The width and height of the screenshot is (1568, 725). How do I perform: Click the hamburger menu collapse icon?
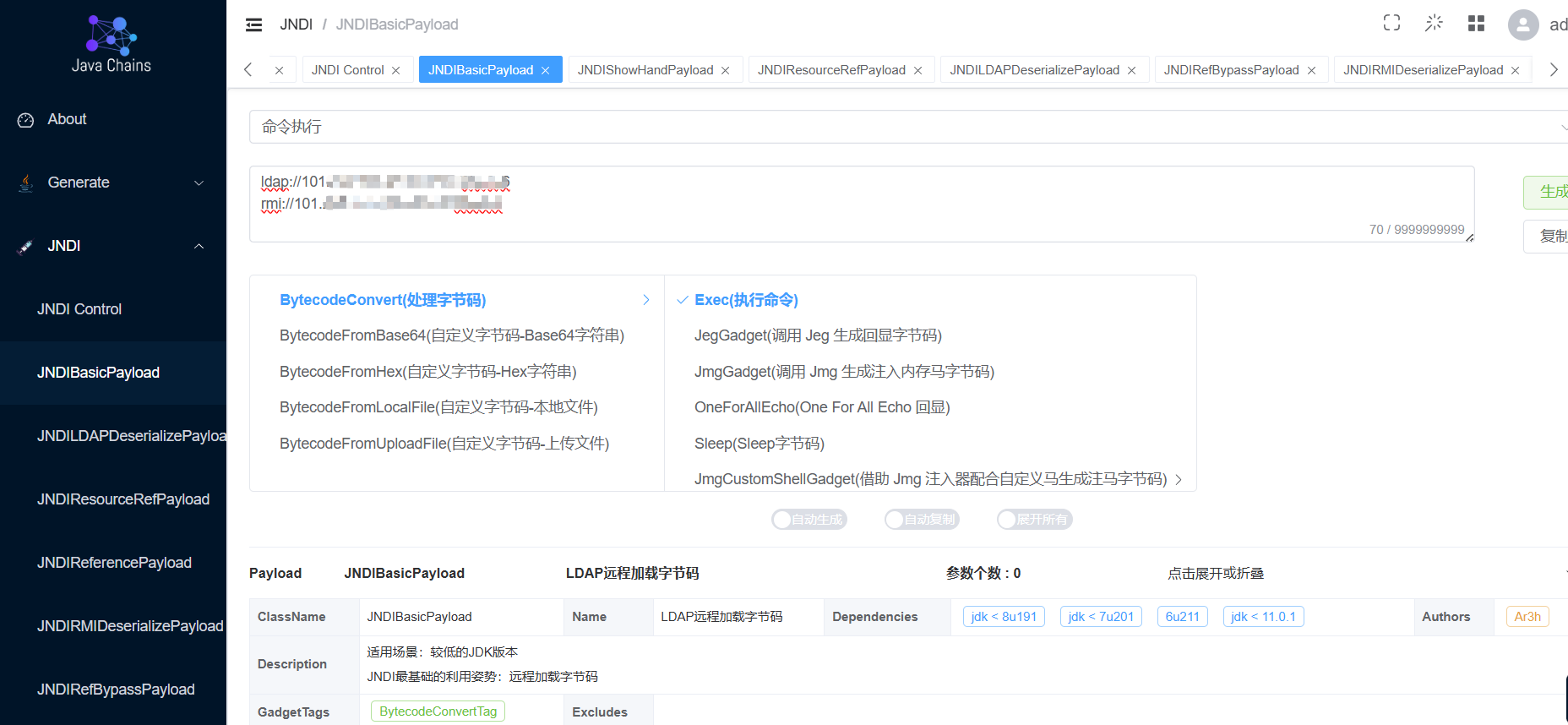click(253, 25)
